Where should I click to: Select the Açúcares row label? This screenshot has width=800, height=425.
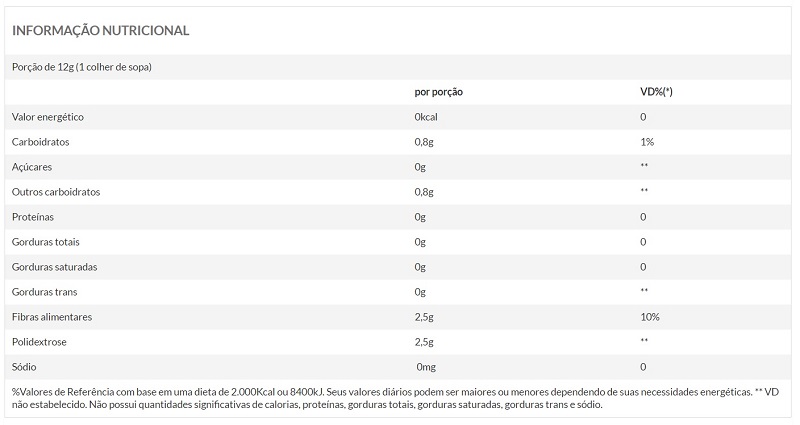32,167
